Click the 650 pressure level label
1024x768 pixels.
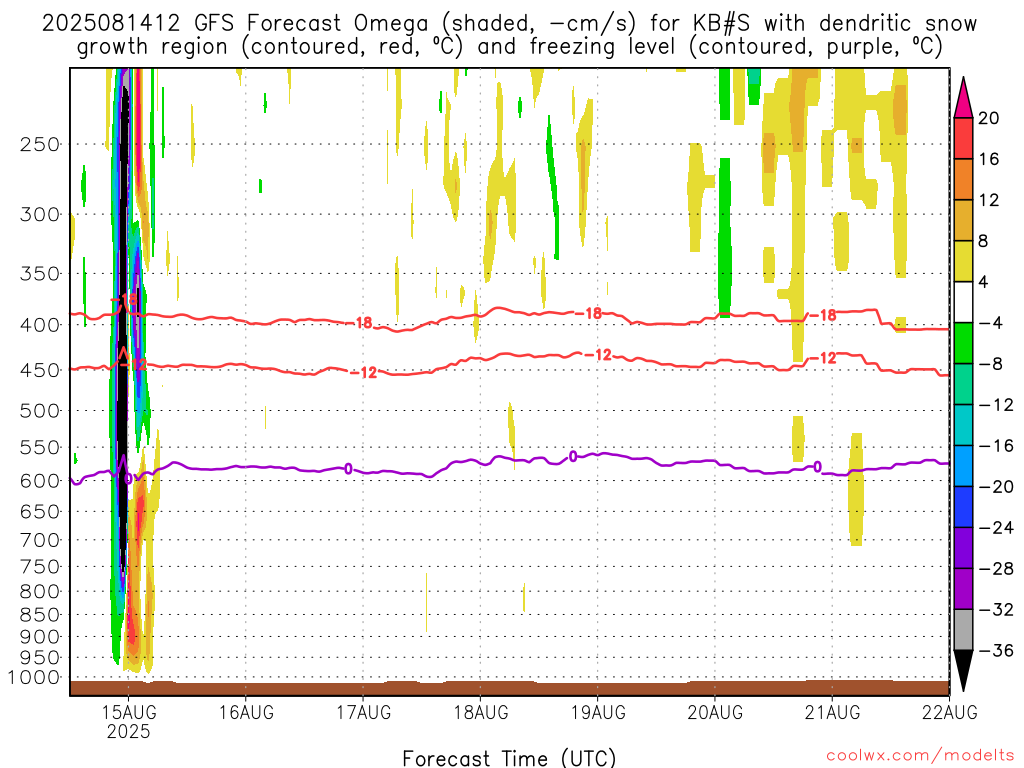40,511
